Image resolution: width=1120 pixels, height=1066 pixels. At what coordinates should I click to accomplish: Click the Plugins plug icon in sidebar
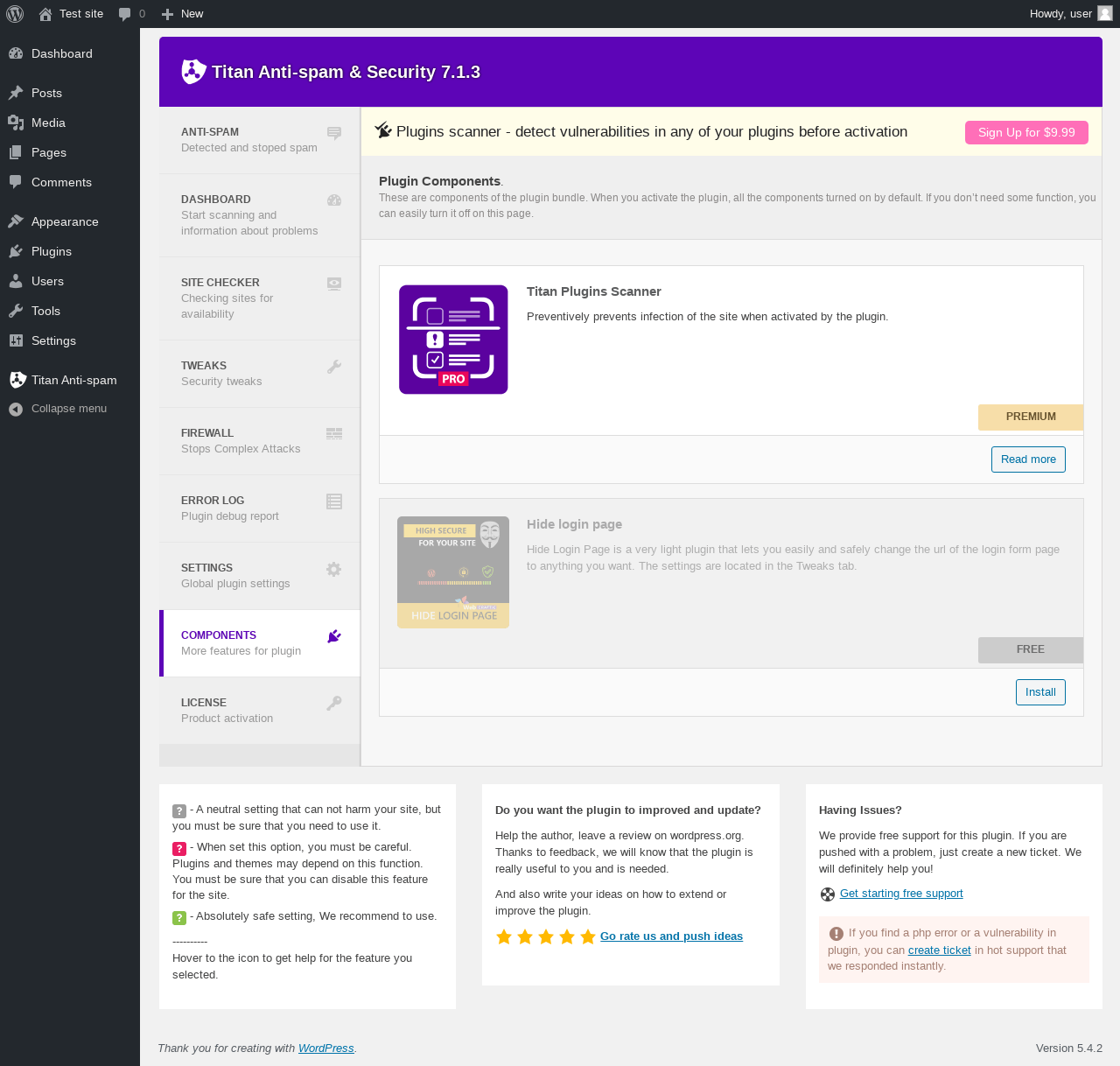point(16,251)
